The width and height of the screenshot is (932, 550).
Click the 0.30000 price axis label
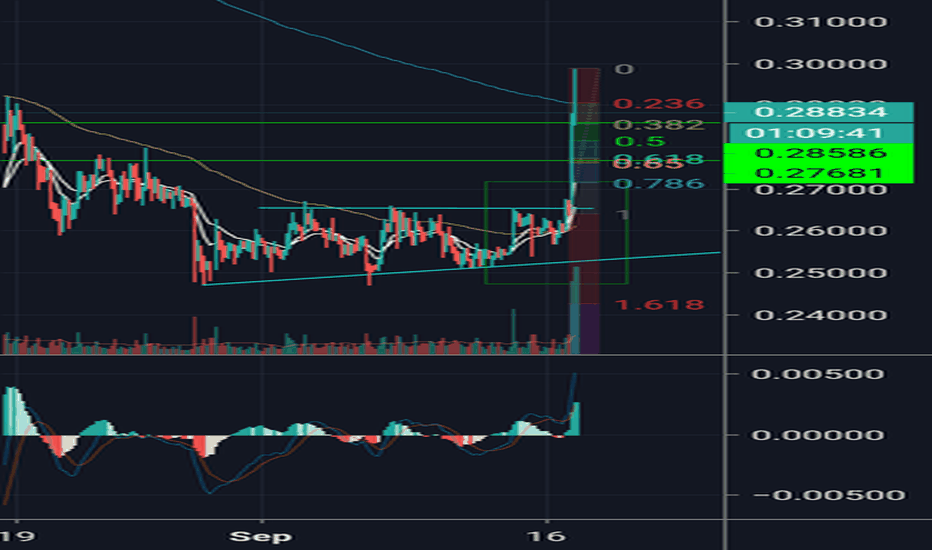coord(821,64)
